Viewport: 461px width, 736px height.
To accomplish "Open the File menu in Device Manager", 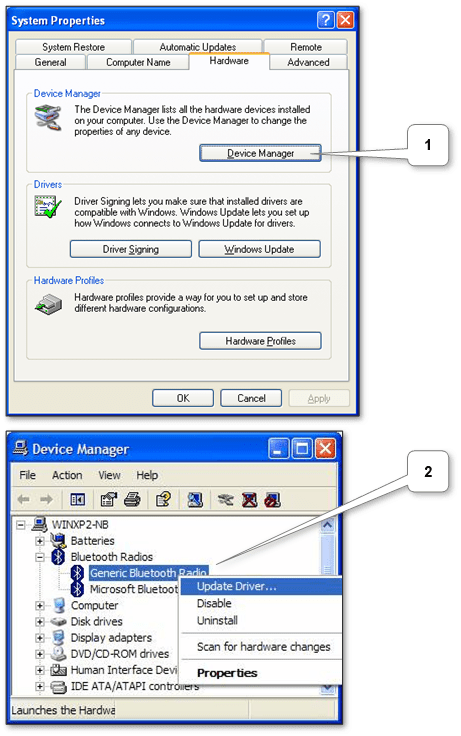I will tap(28, 475).
